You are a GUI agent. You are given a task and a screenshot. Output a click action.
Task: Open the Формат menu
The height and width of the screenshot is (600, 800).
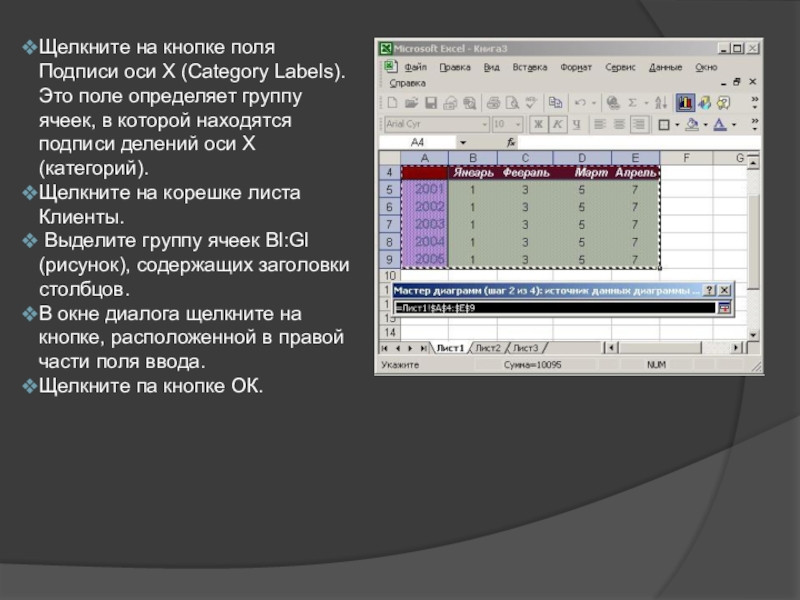click(576, 67)
